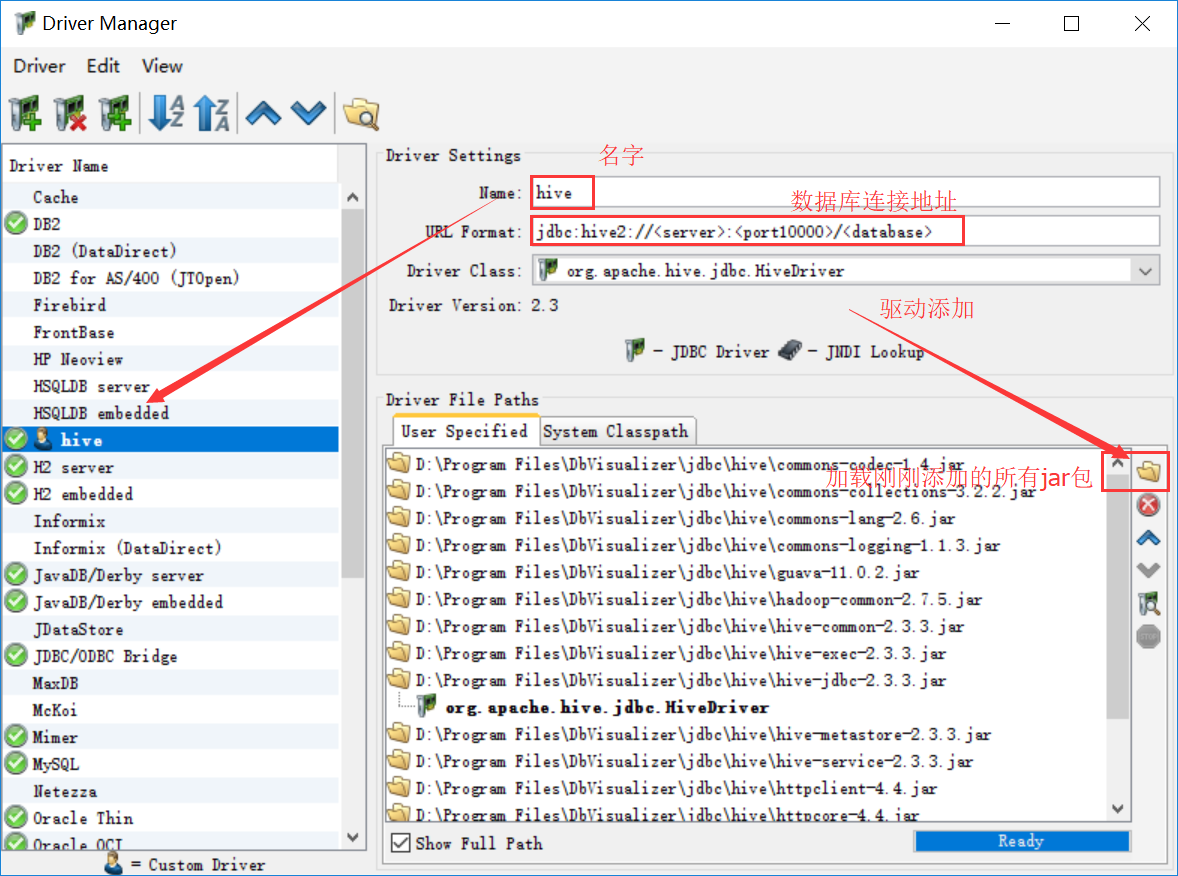Select the JDBC/ODBC Bridge driver
Screen dimensions: 1178x876
click(171, 656)
